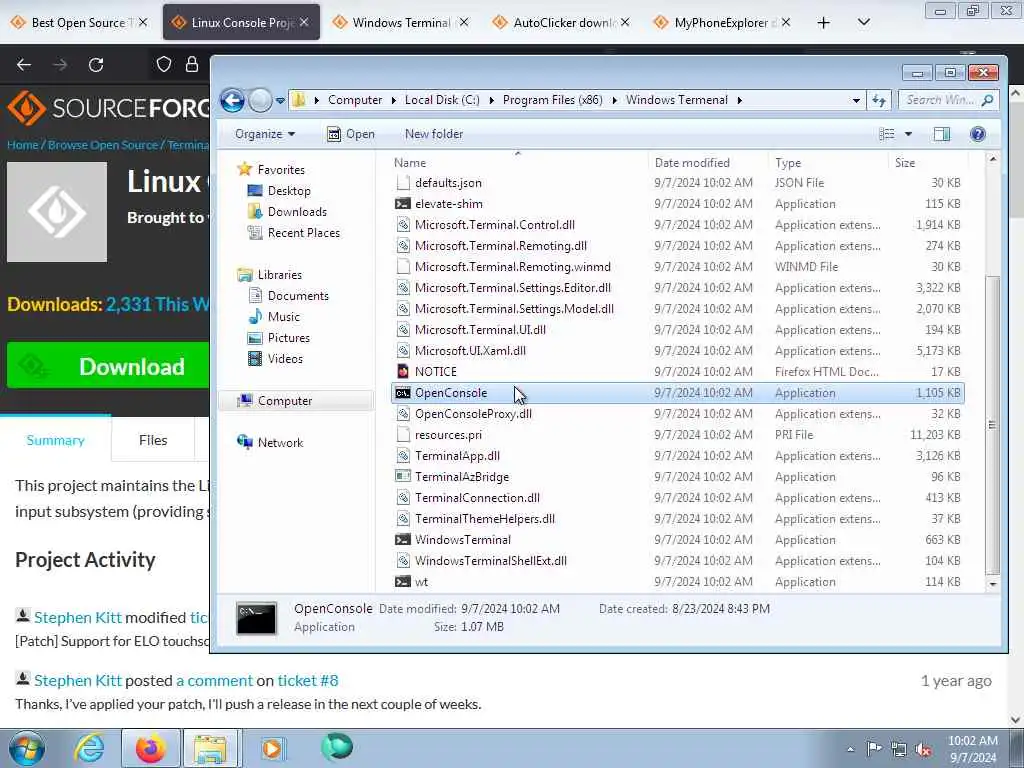
Task: Click the green Download button on SourceForge
Action: 108,366
